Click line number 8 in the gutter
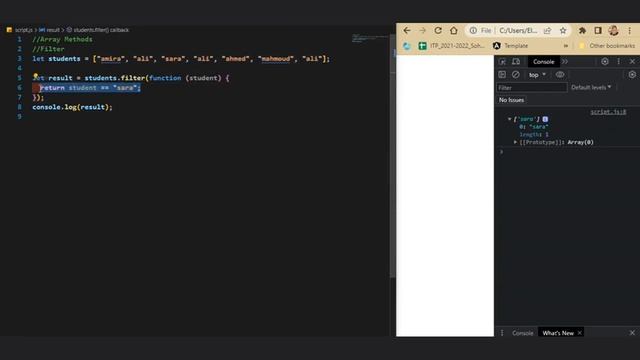The width and height of the screenshot is (640, 360). click(19, 107)
